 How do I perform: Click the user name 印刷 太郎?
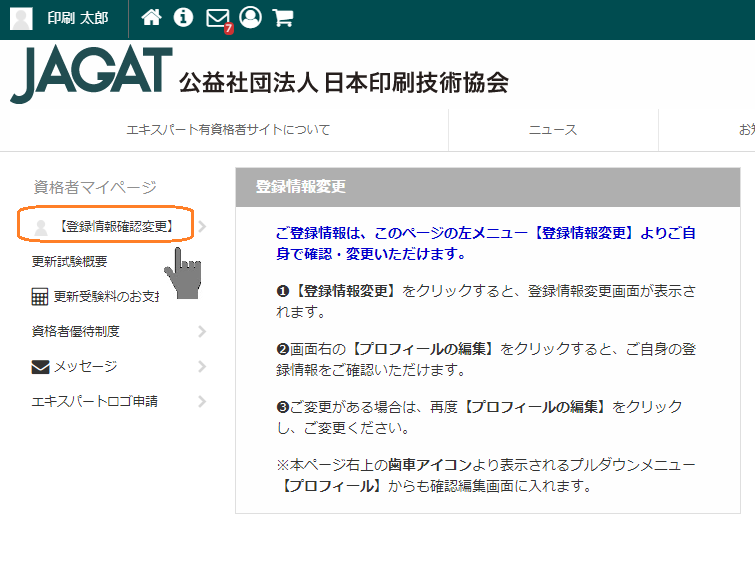pyautogui.click(x=78, y=18)
